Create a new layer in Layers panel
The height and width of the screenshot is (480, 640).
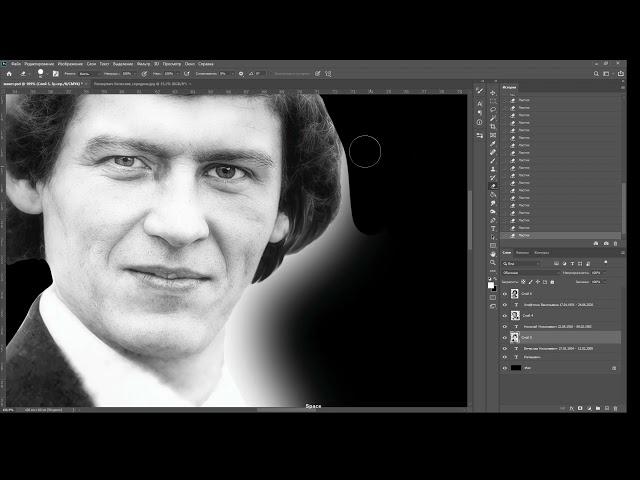(x=607, y=408)
